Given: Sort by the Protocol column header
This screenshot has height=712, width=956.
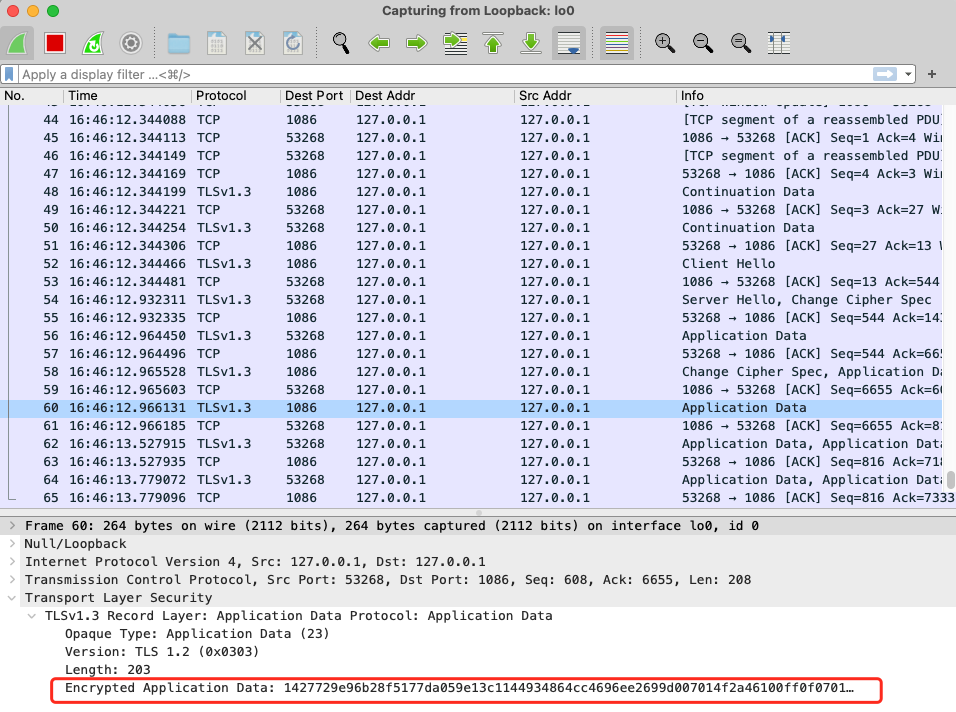Looking at the screenshot, I should (235, 96).
